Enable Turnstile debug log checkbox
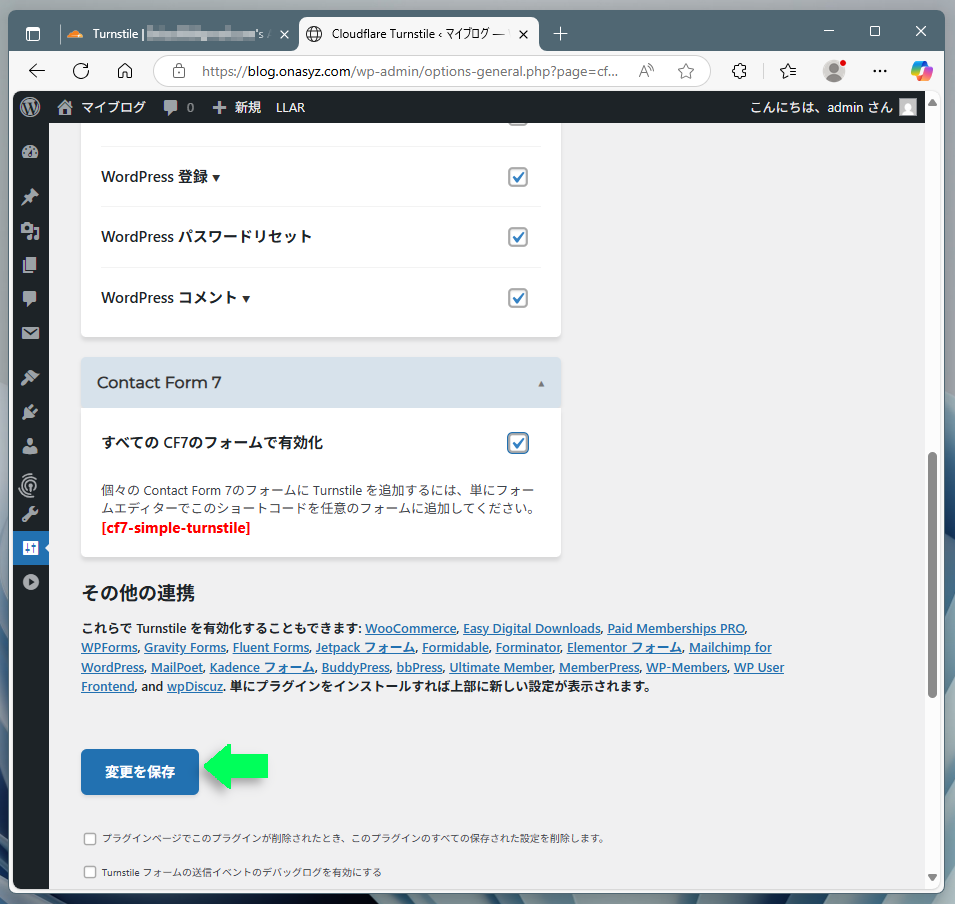 [x=90, y=872]
